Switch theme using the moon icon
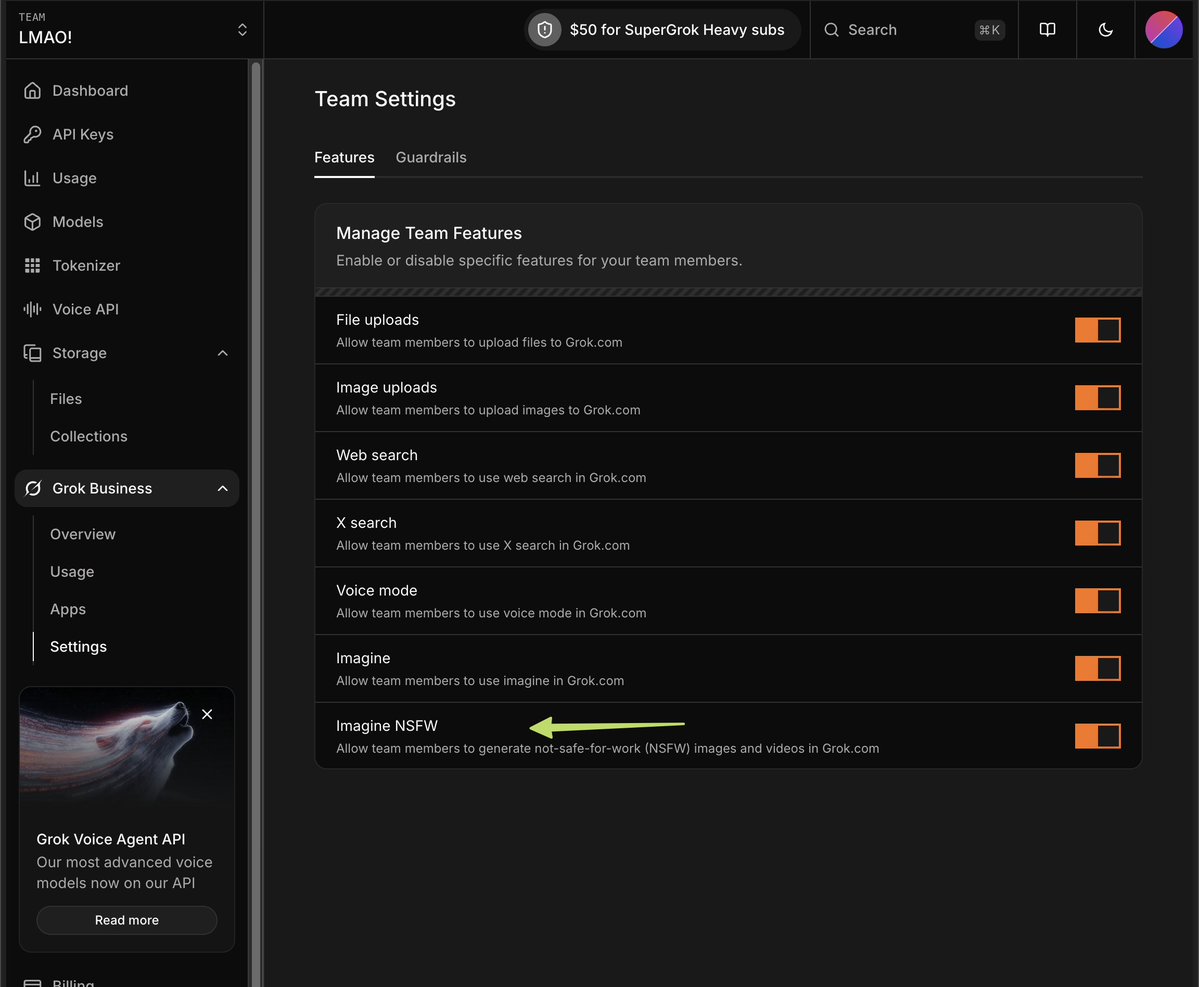 pyautogui.click(x=1104, y=29)
